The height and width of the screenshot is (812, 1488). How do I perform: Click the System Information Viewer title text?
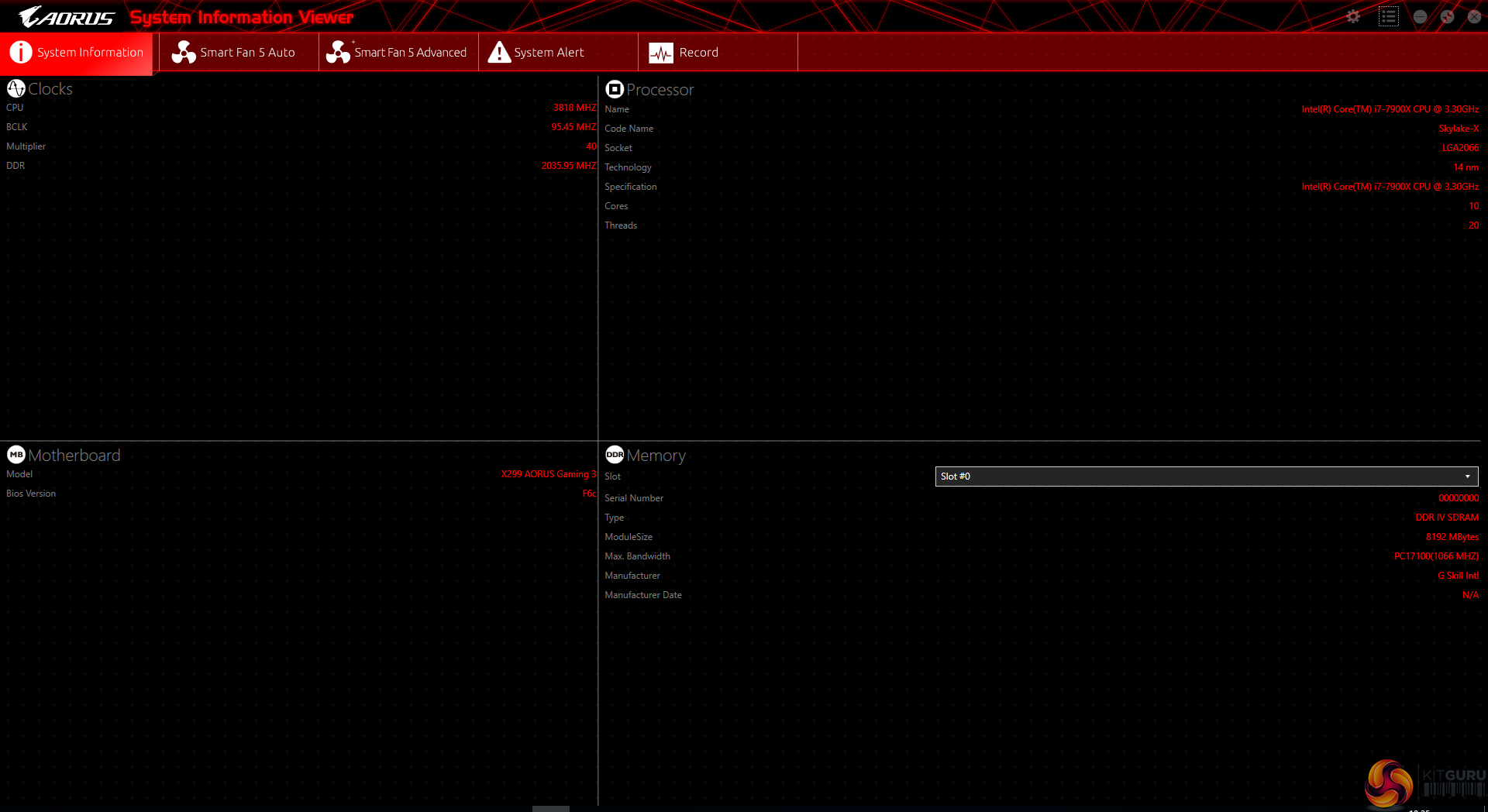pos(242,17)
